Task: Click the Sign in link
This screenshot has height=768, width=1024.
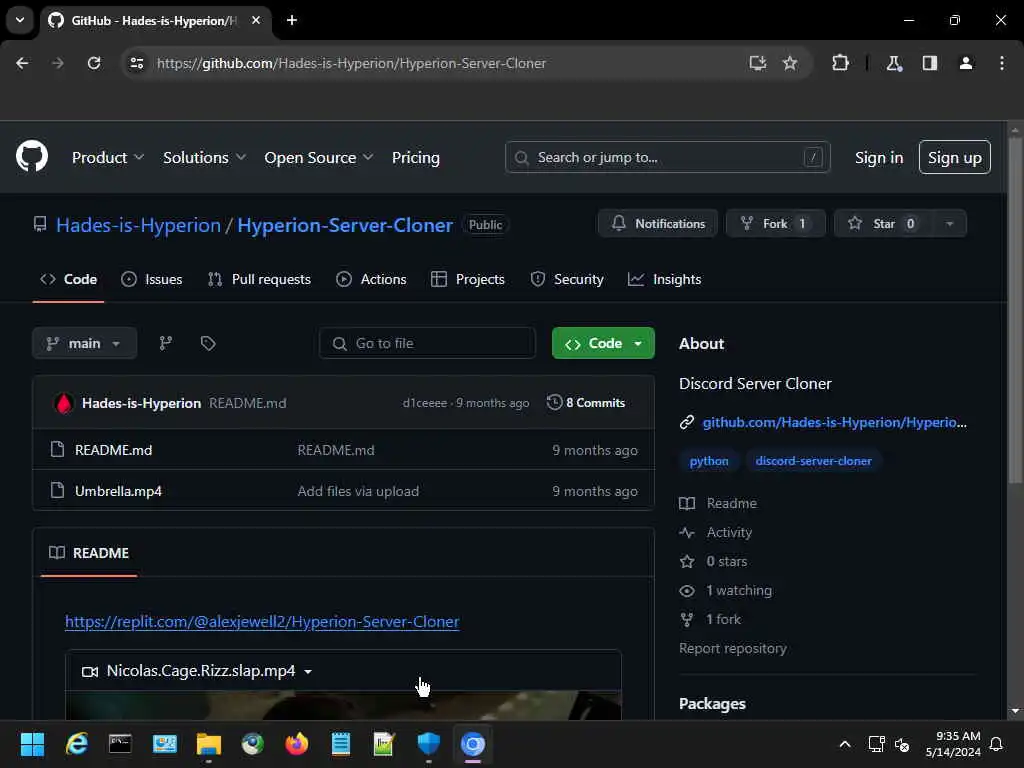Action: click(879, 157)
